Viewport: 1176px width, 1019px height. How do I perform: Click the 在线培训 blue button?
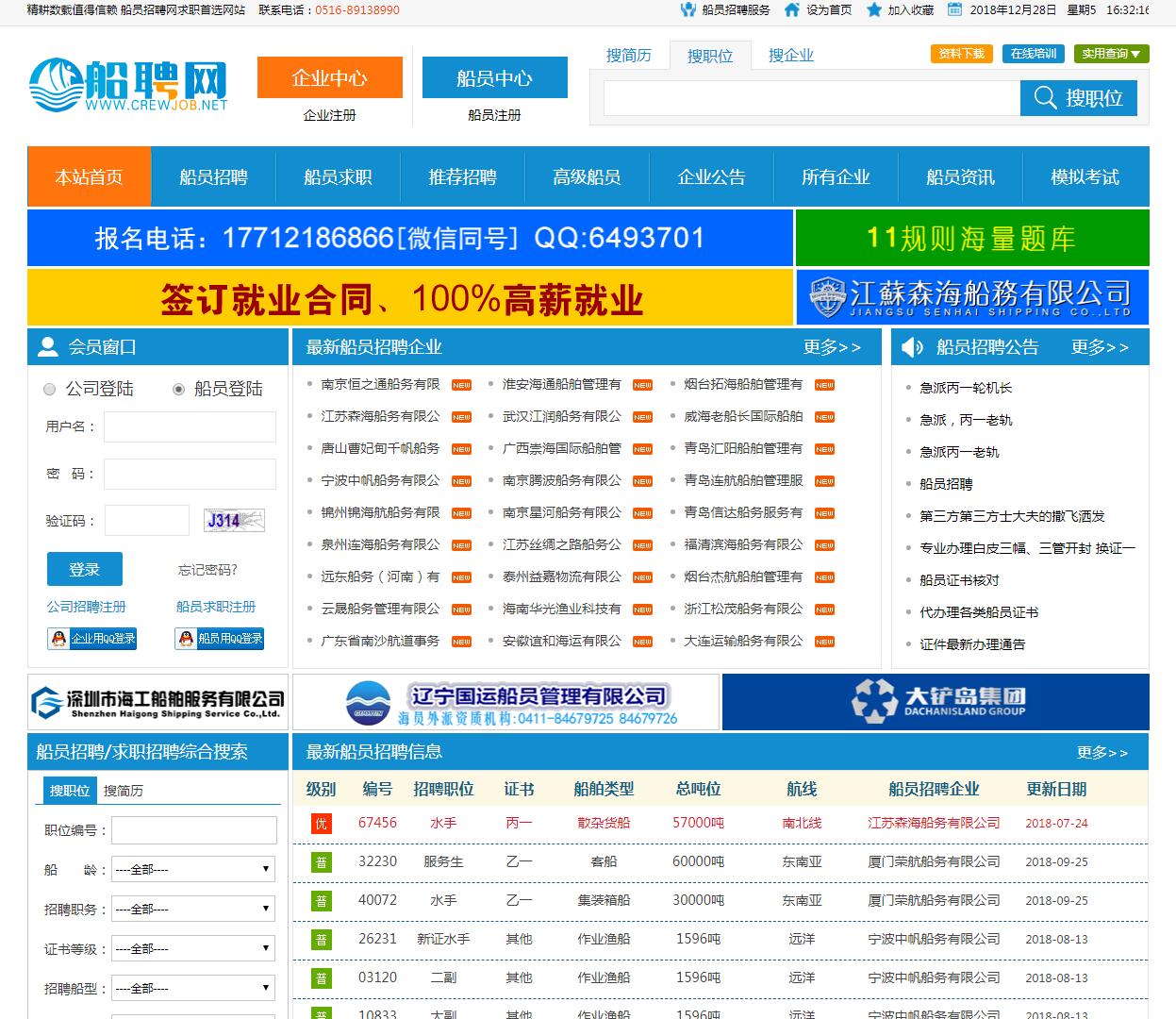[1033, 54]
